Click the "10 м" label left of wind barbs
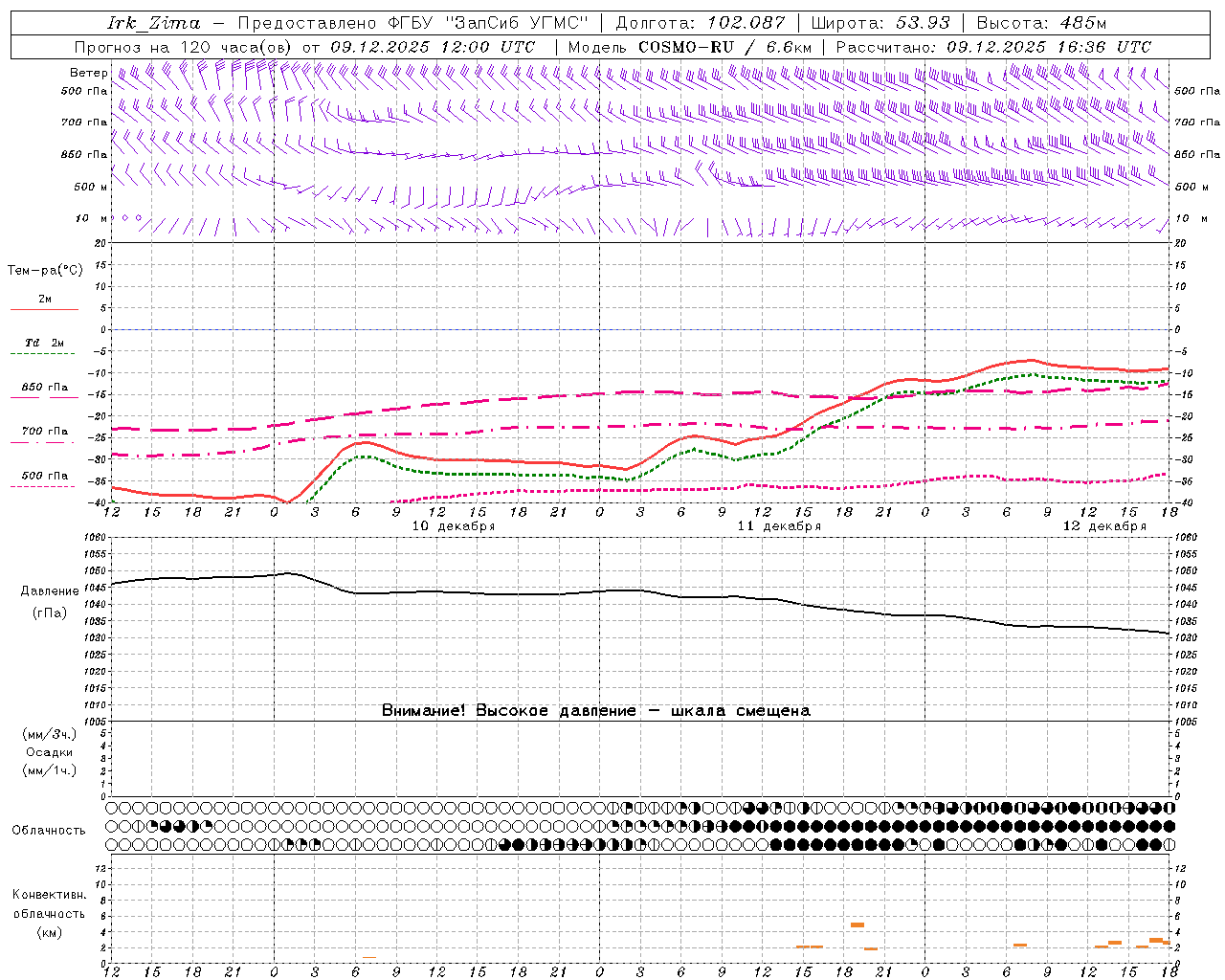The width and height of the screenshot is (1225, 980). point(91,218)
